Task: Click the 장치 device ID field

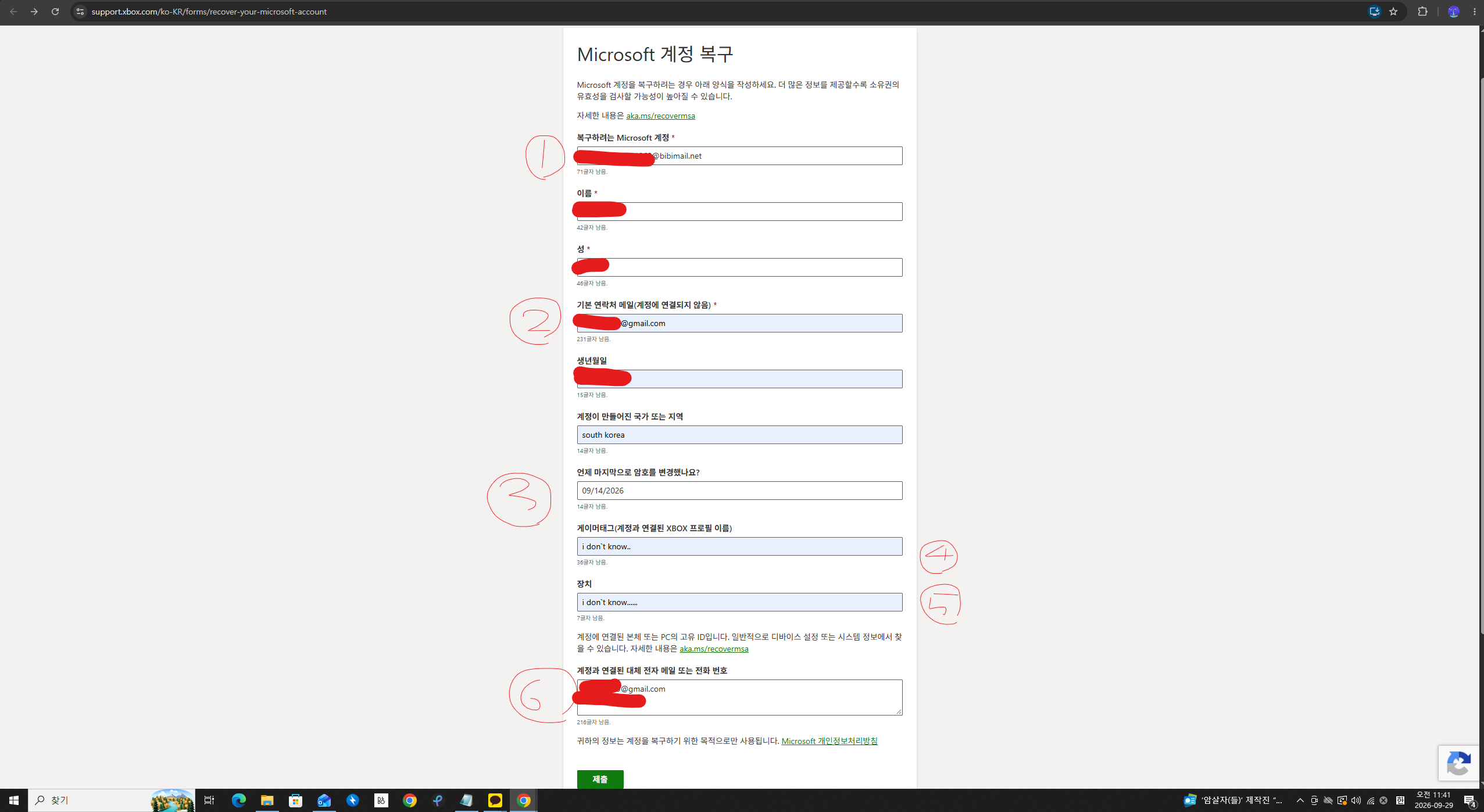Action: click(739, 602)
